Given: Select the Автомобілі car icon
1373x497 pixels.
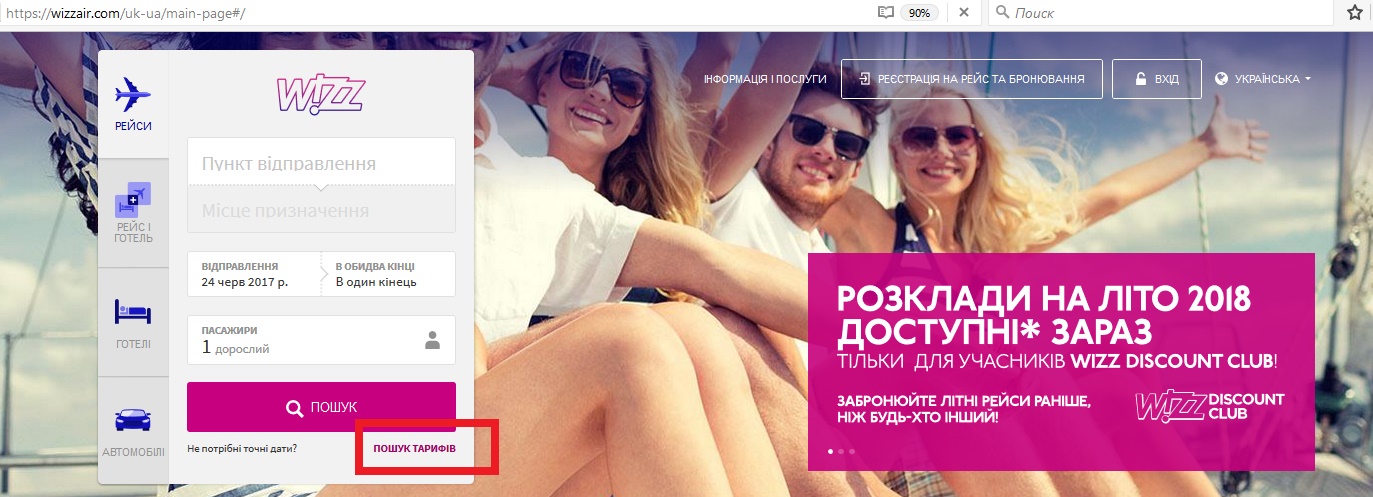Looking at the screenshot, I should (133, 419).
